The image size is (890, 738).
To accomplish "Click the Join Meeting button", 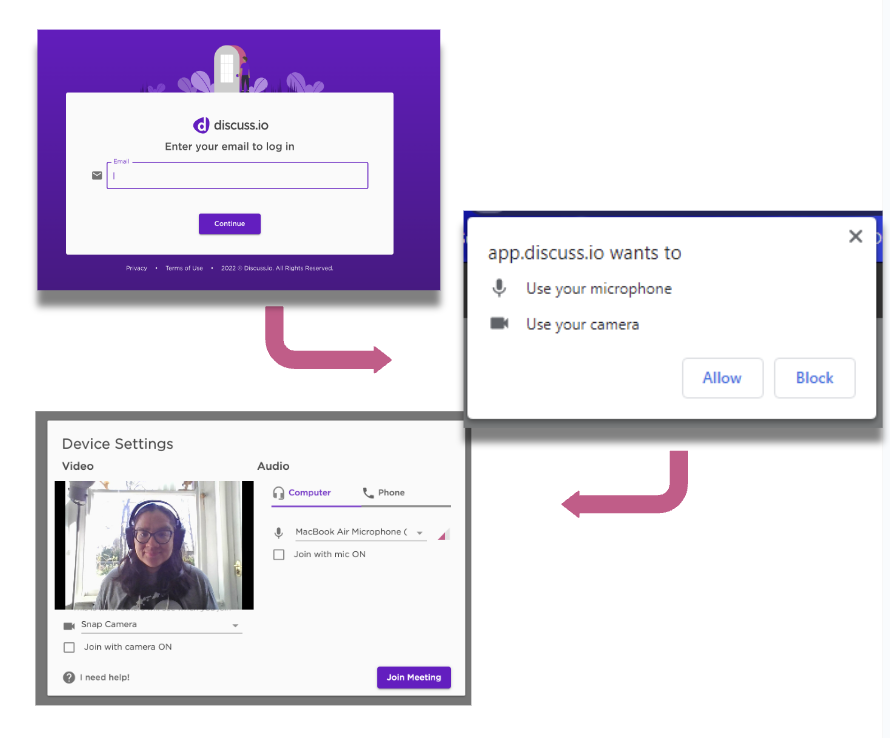I will tap(414, 677).
